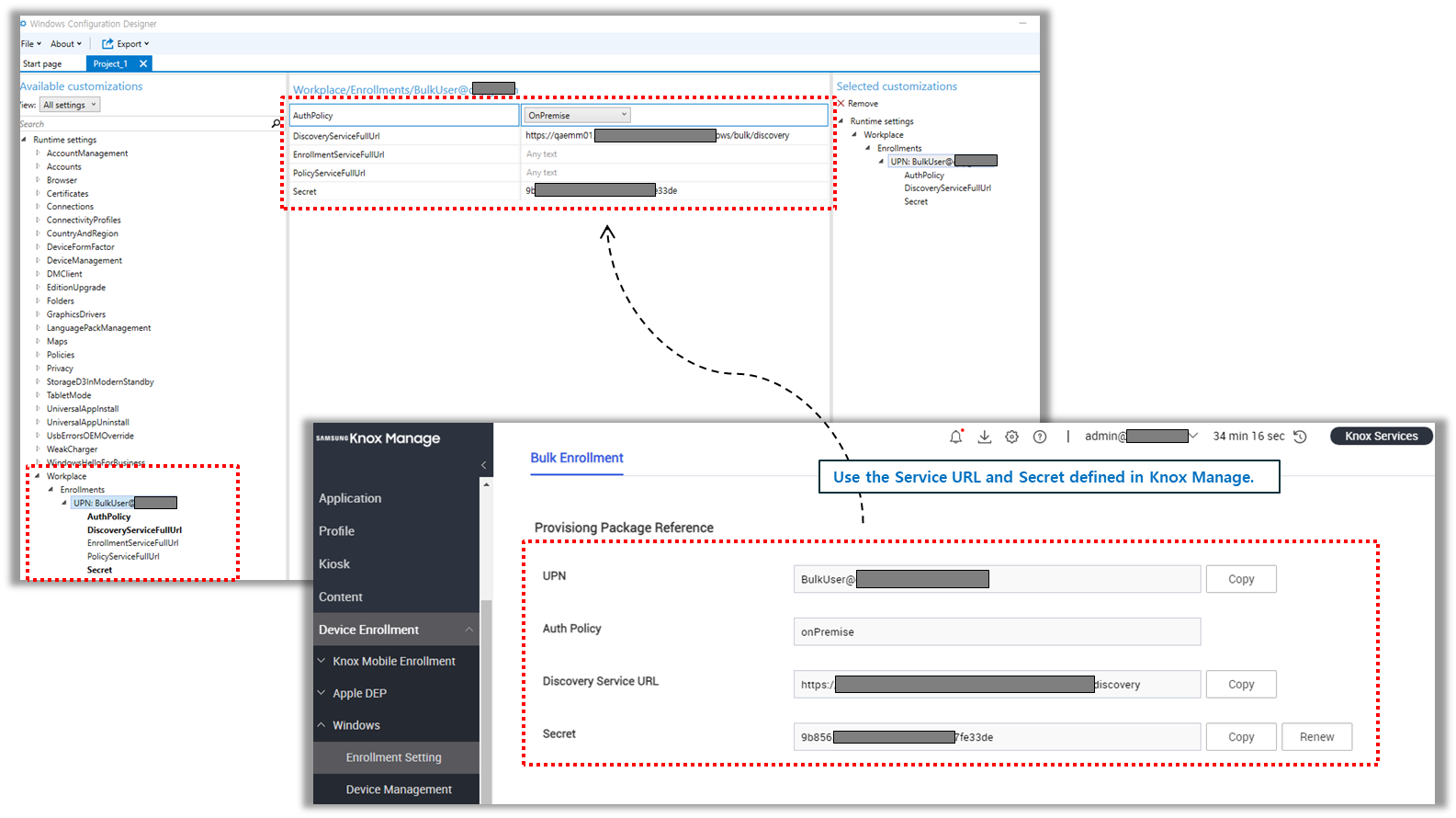Viewport: 1456px width, 818px height.
Task: Copy the UPN value
Action: tap(1241, 579)
